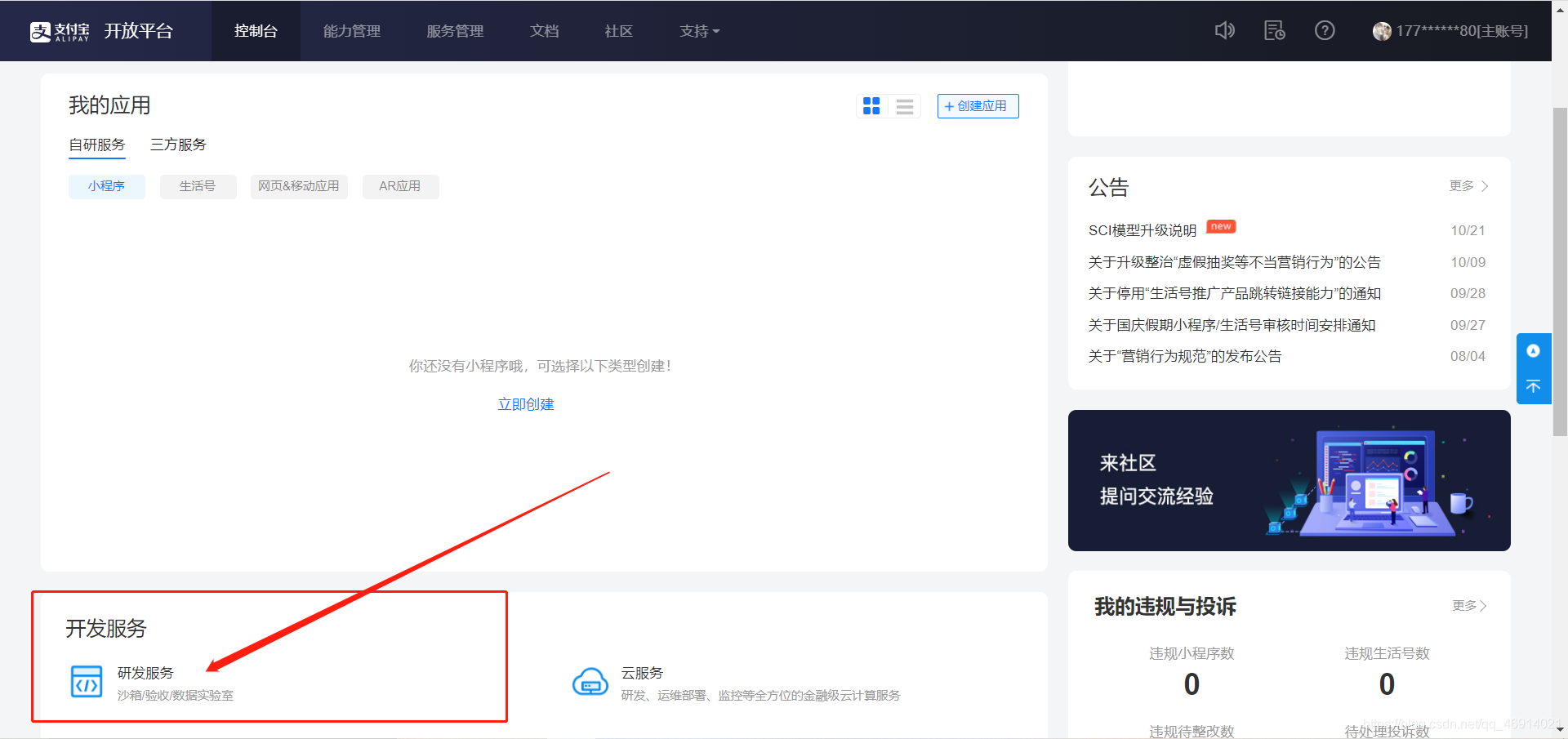Viewport: 1568px width, 739px height.
Task: Select the AR应用 filter tab
Action: click(400, 186)
